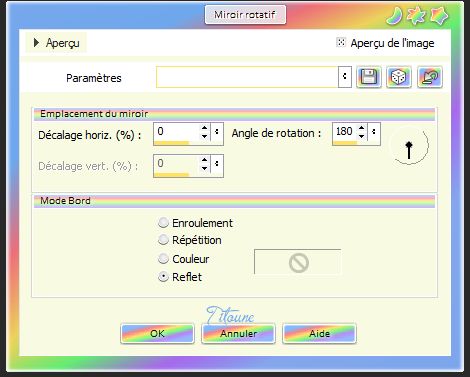The width and height of the screenshot is (470, 377).
Task: Select the Enroulement edge mode
Action: (x=163, y=223)
